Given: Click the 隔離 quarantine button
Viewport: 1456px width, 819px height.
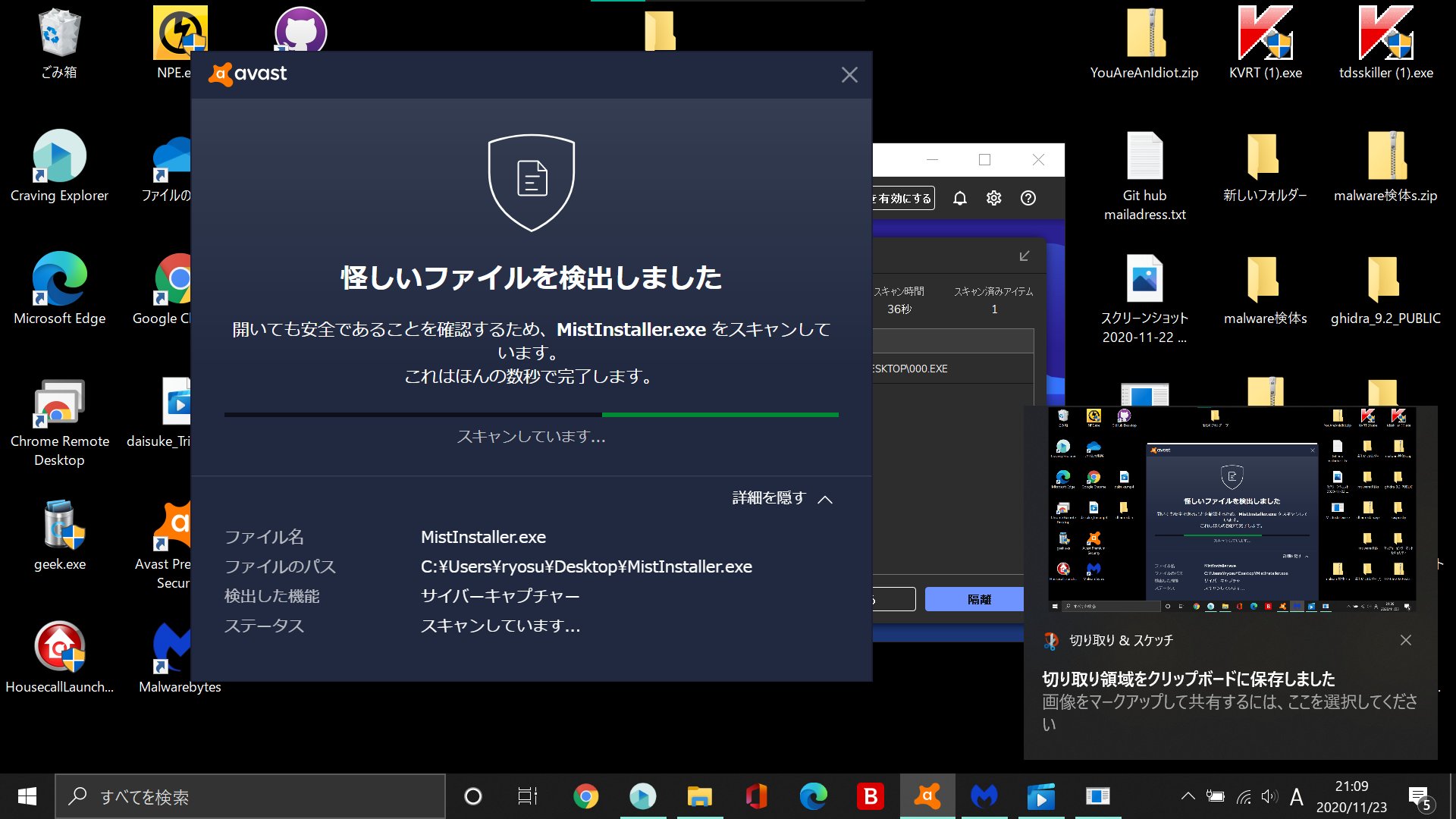Looking at the screenshot, I should click(x=975, y=599).
